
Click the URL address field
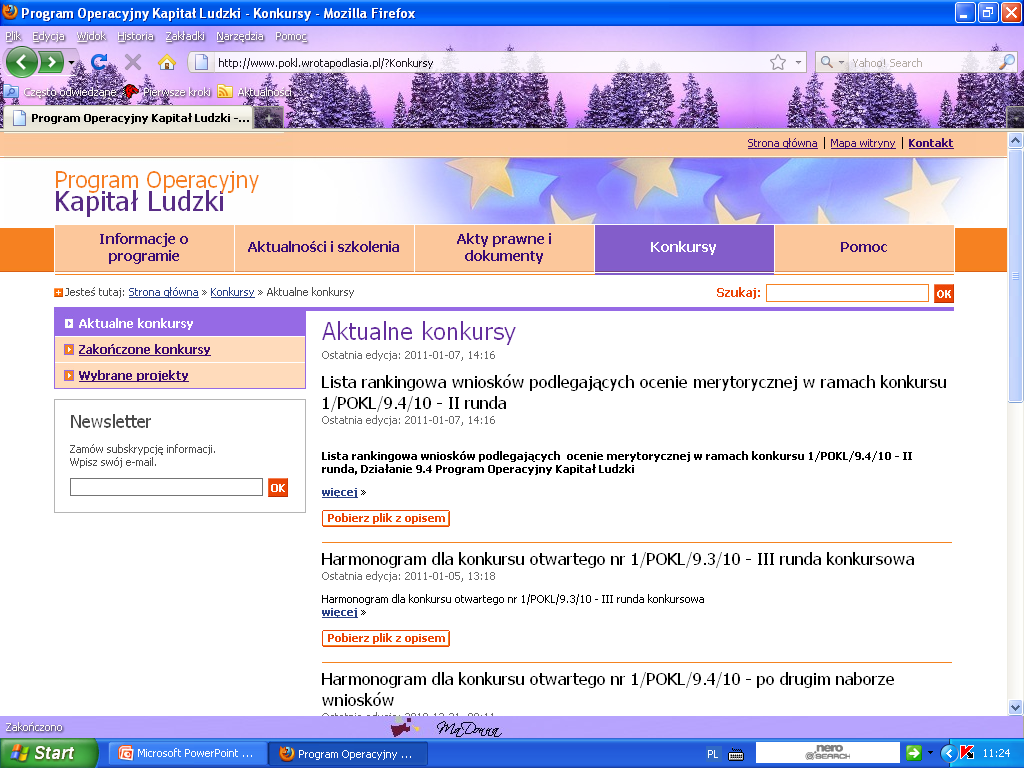(x=490, y=63)
